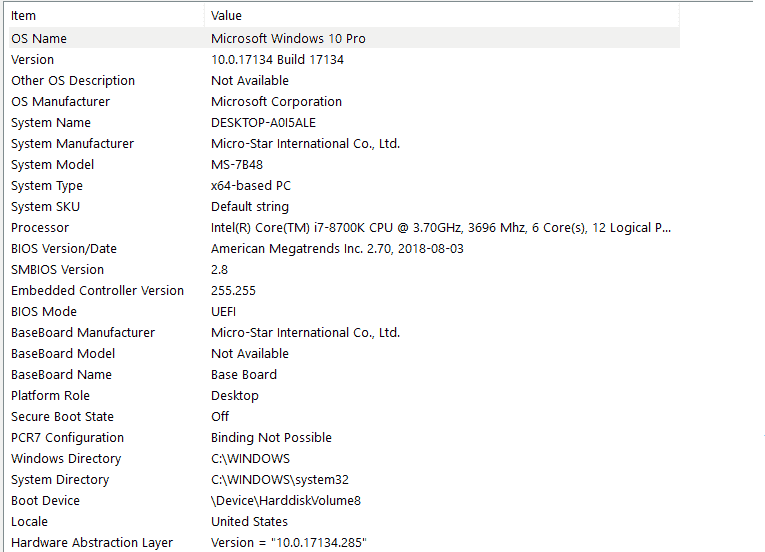Select the System SKU row label
765x552 pixels.
(x=45, y=206)
